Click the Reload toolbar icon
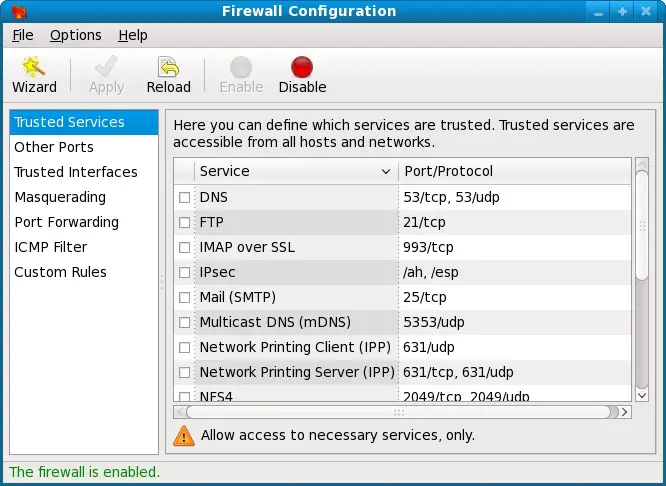Image resolution: width=666 pixels, height=486 pixels. click(x=168, y=68)
